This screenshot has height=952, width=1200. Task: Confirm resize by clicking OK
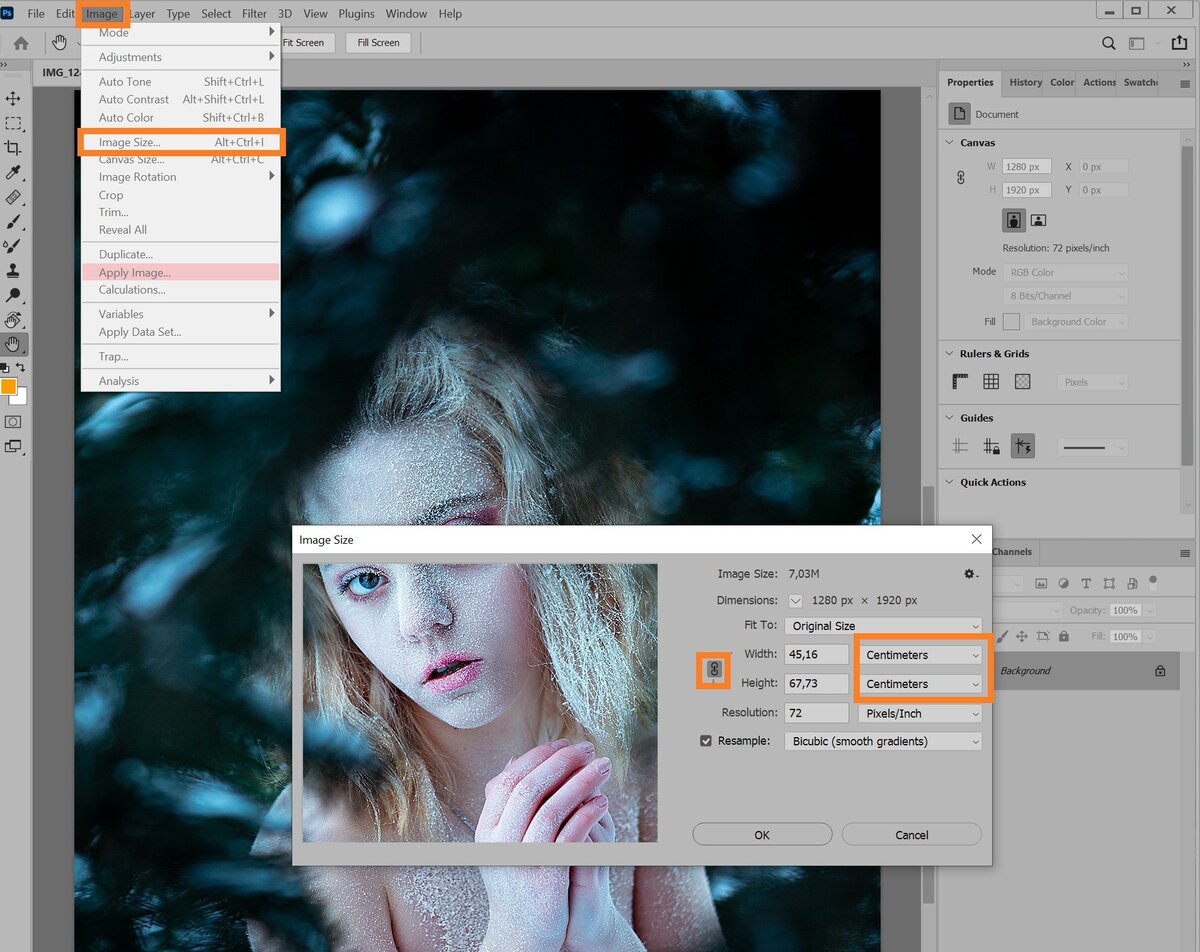(x=762, y=834)
